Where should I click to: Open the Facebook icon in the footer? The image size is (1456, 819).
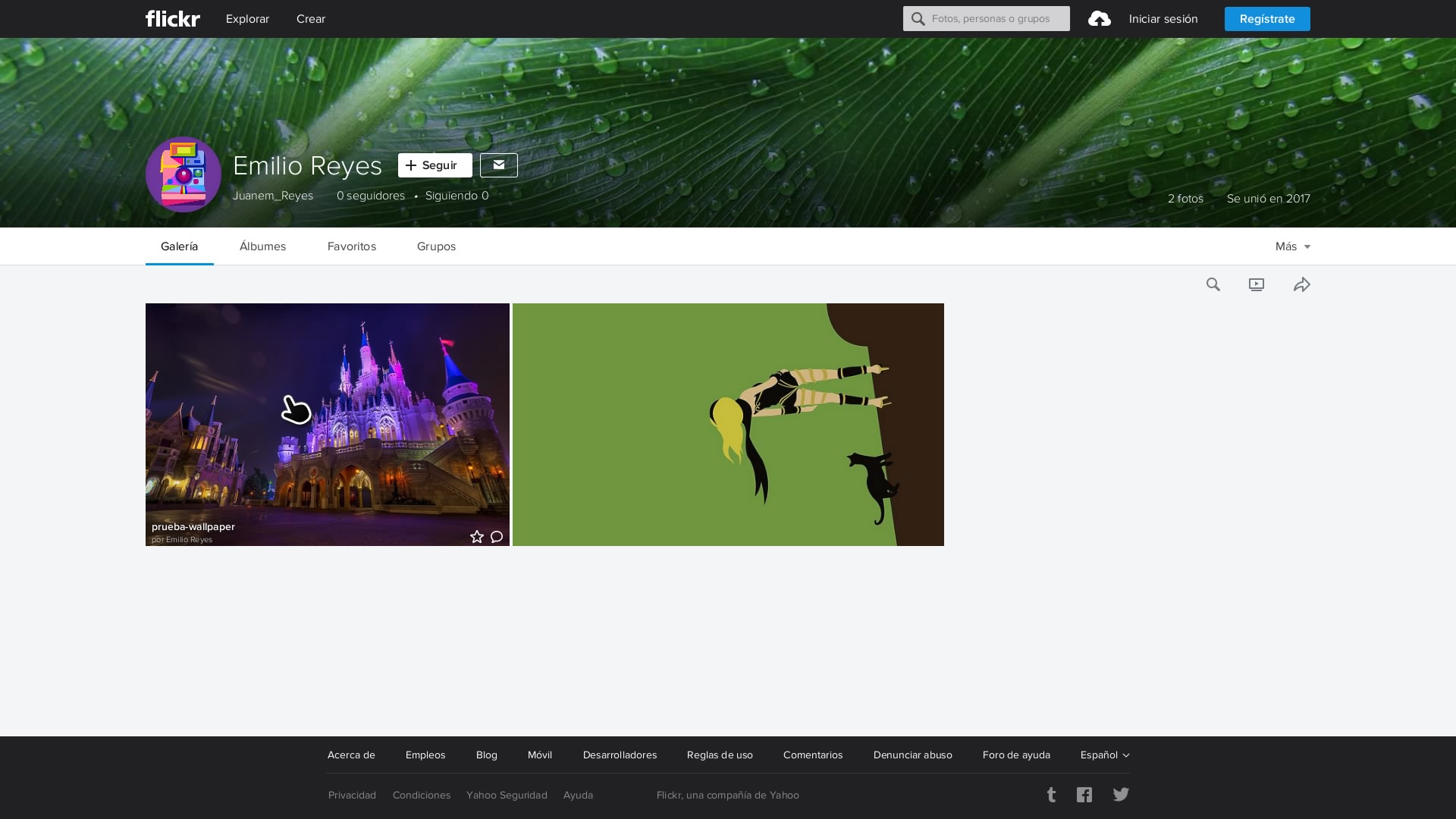pyautogui.click(x=1084, y=795)
